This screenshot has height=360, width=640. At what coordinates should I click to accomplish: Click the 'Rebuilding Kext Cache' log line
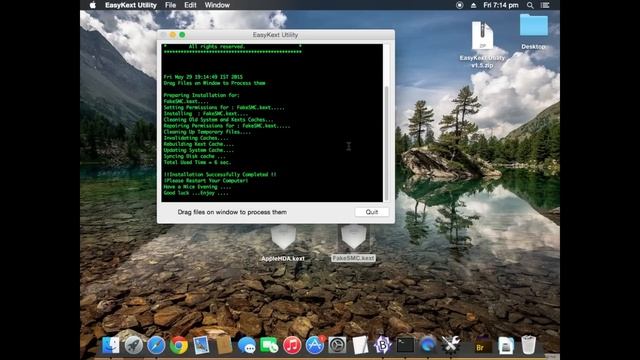(x=199, y=144)
